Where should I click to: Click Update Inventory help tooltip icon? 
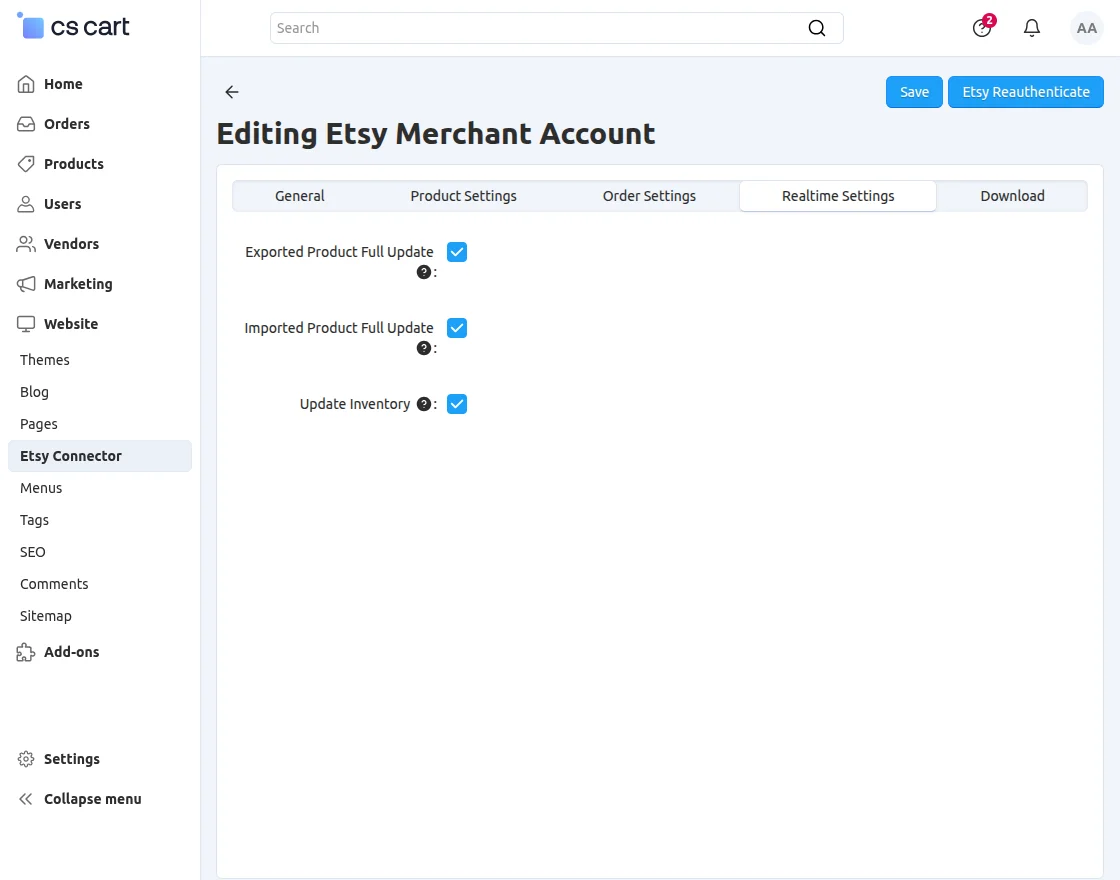tap(424, 404)
